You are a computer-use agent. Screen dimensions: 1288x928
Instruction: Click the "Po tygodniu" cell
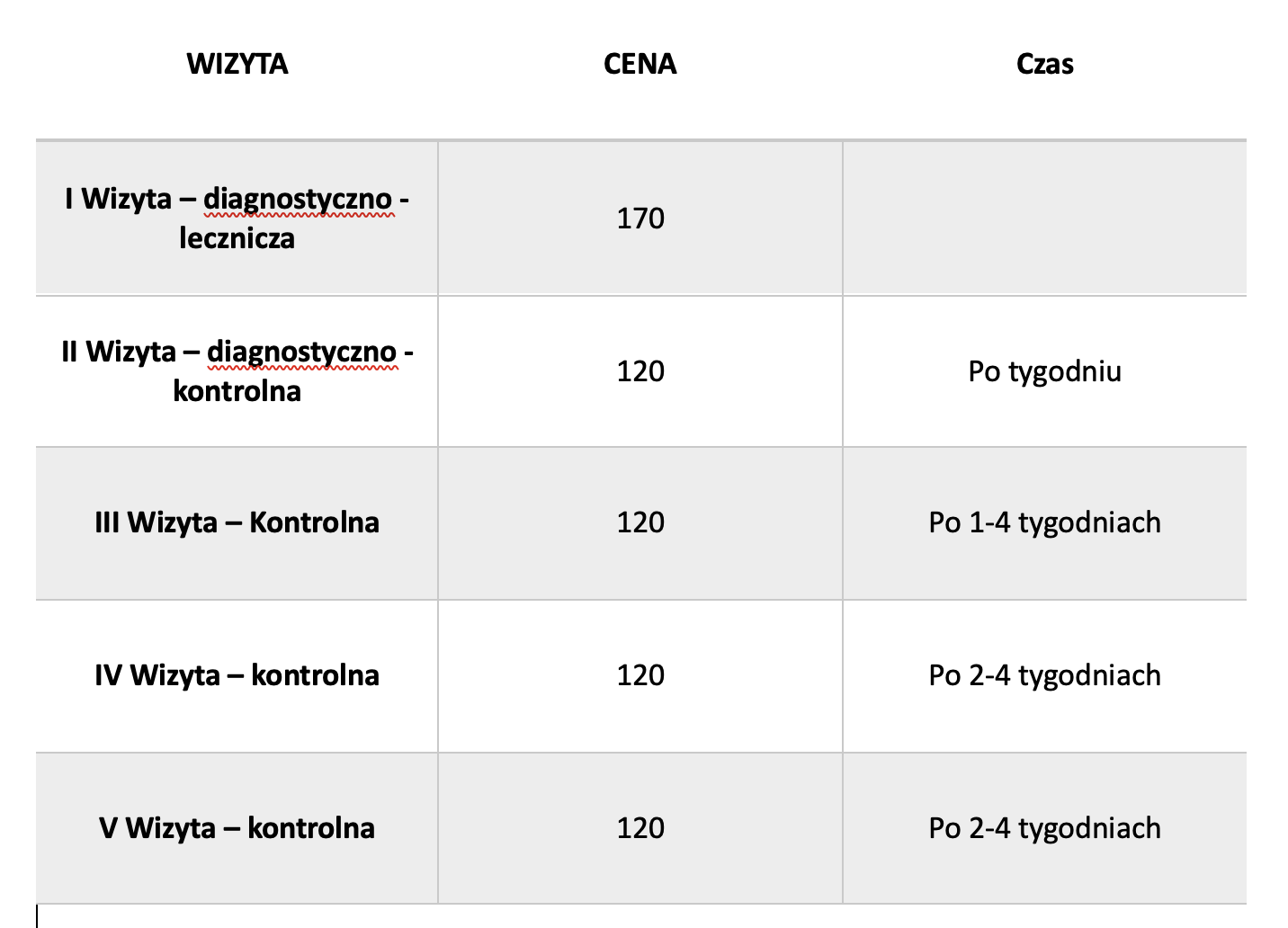pos(1044,371)
